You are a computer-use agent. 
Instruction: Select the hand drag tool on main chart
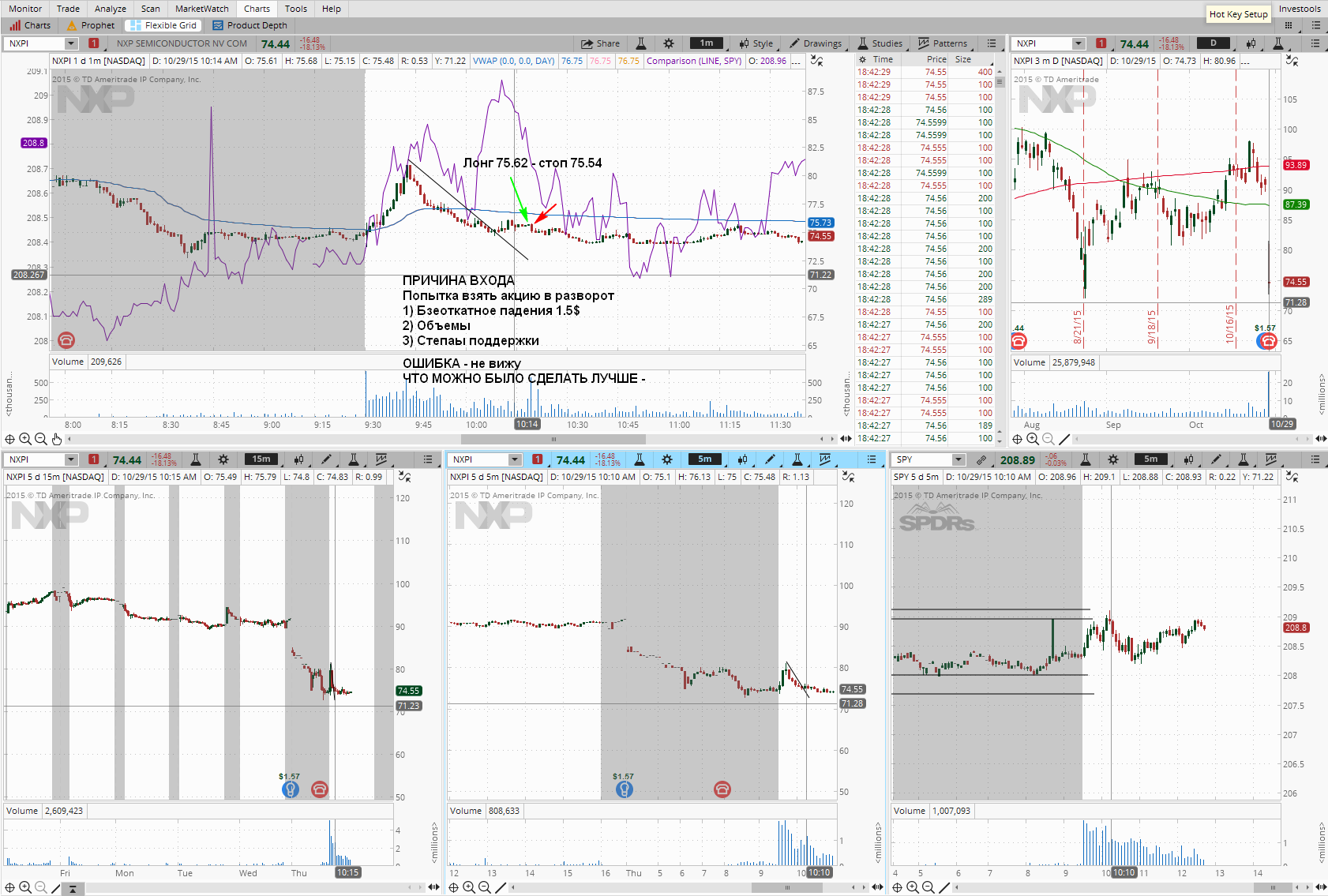click(x=56, y=439)
